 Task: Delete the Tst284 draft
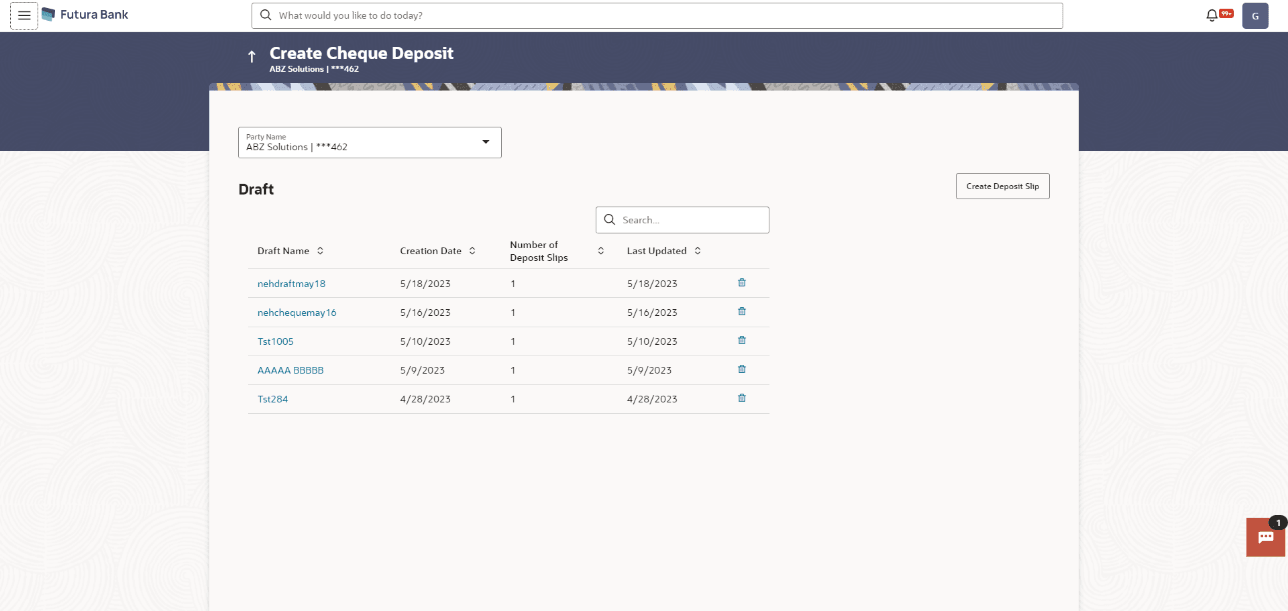(741, 399)
